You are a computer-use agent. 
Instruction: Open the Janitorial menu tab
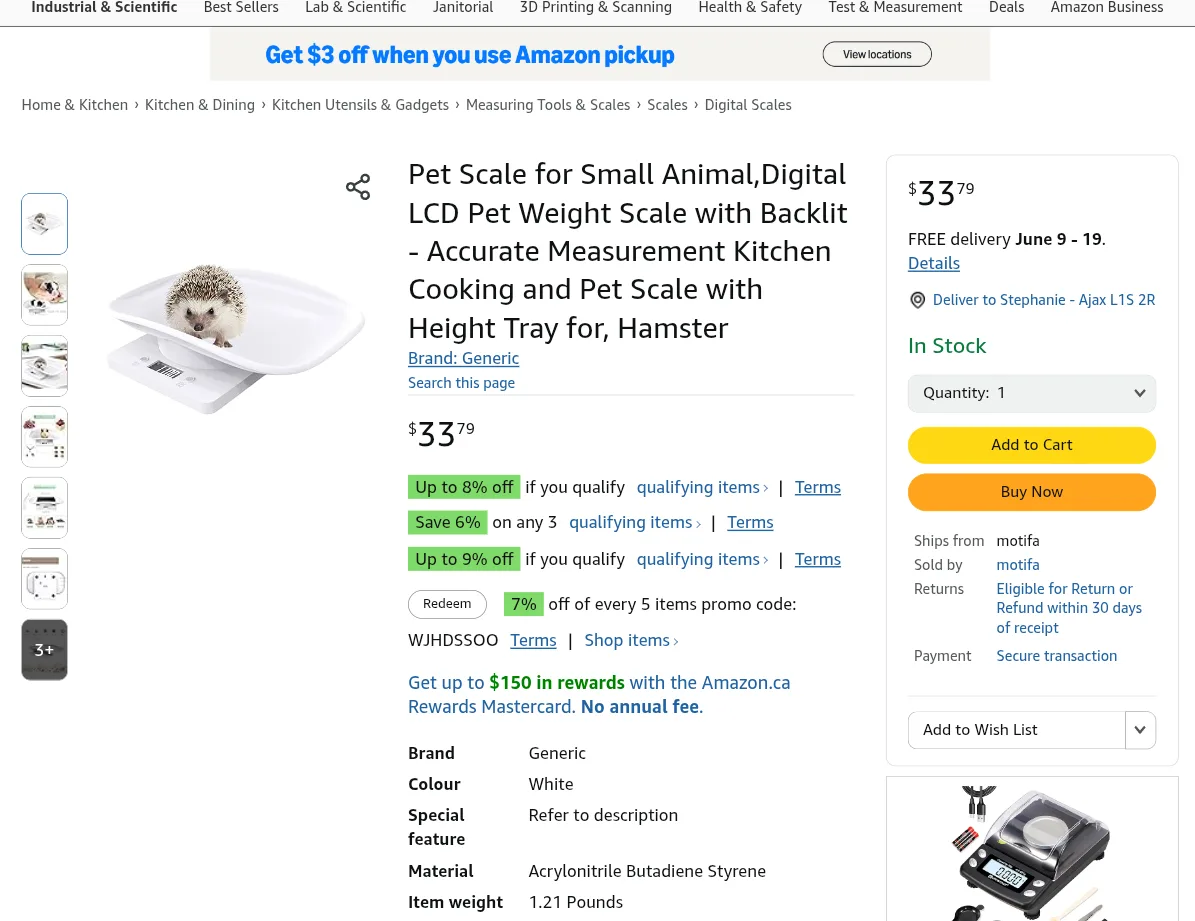point(463,8)
